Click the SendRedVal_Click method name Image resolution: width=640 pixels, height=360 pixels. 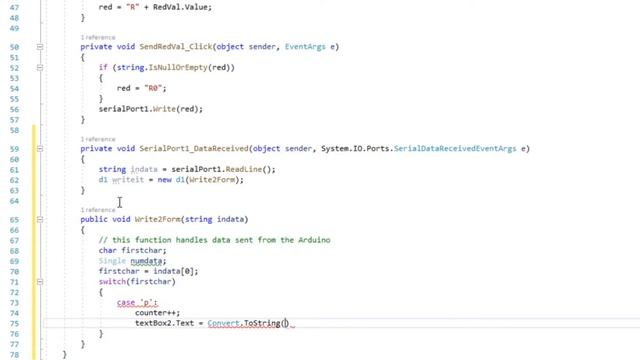click(176, 47)
